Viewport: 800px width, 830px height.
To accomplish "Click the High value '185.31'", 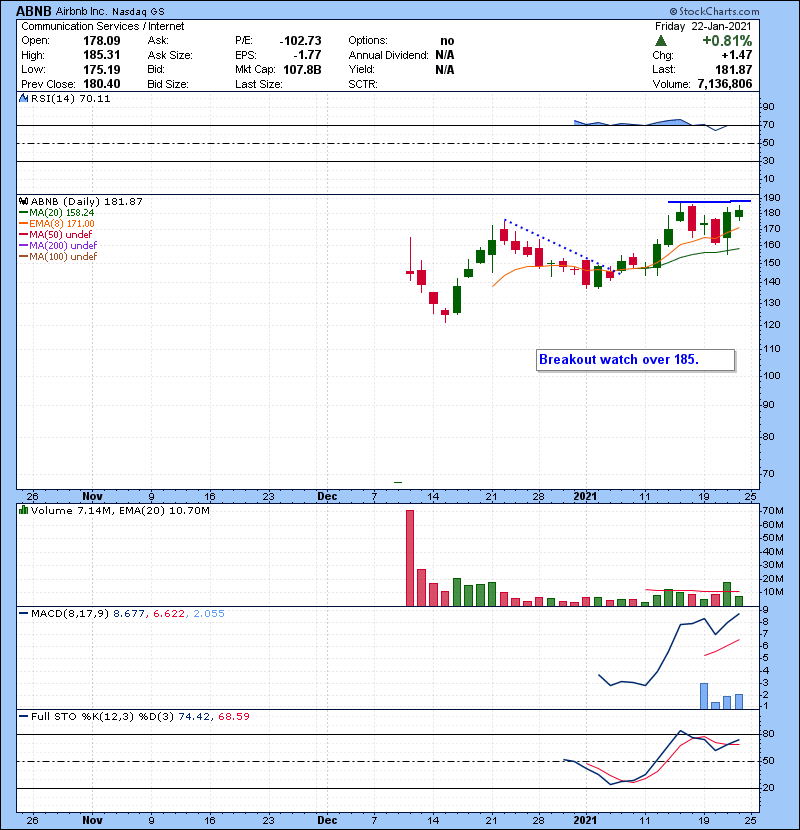I will 102,55.
